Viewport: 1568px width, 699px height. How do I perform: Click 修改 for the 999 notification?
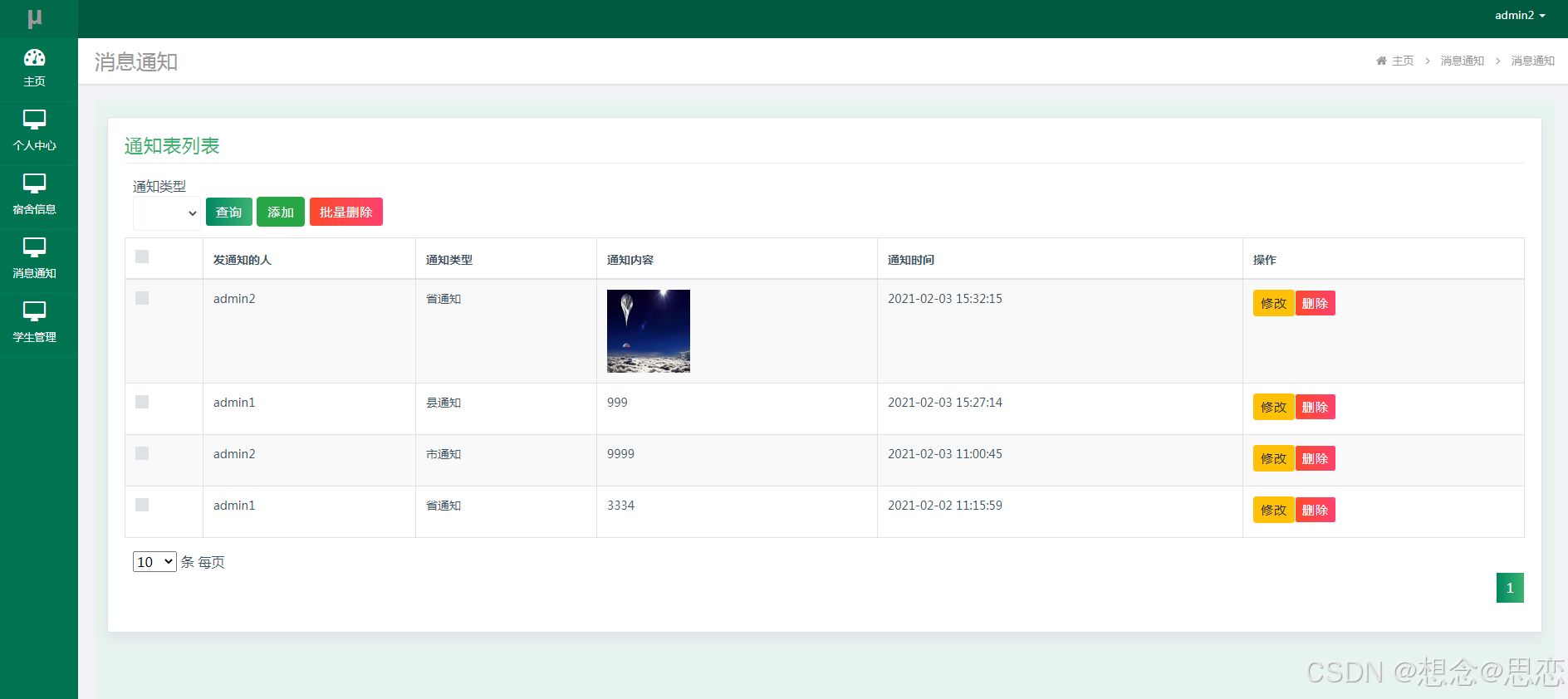1273,407
